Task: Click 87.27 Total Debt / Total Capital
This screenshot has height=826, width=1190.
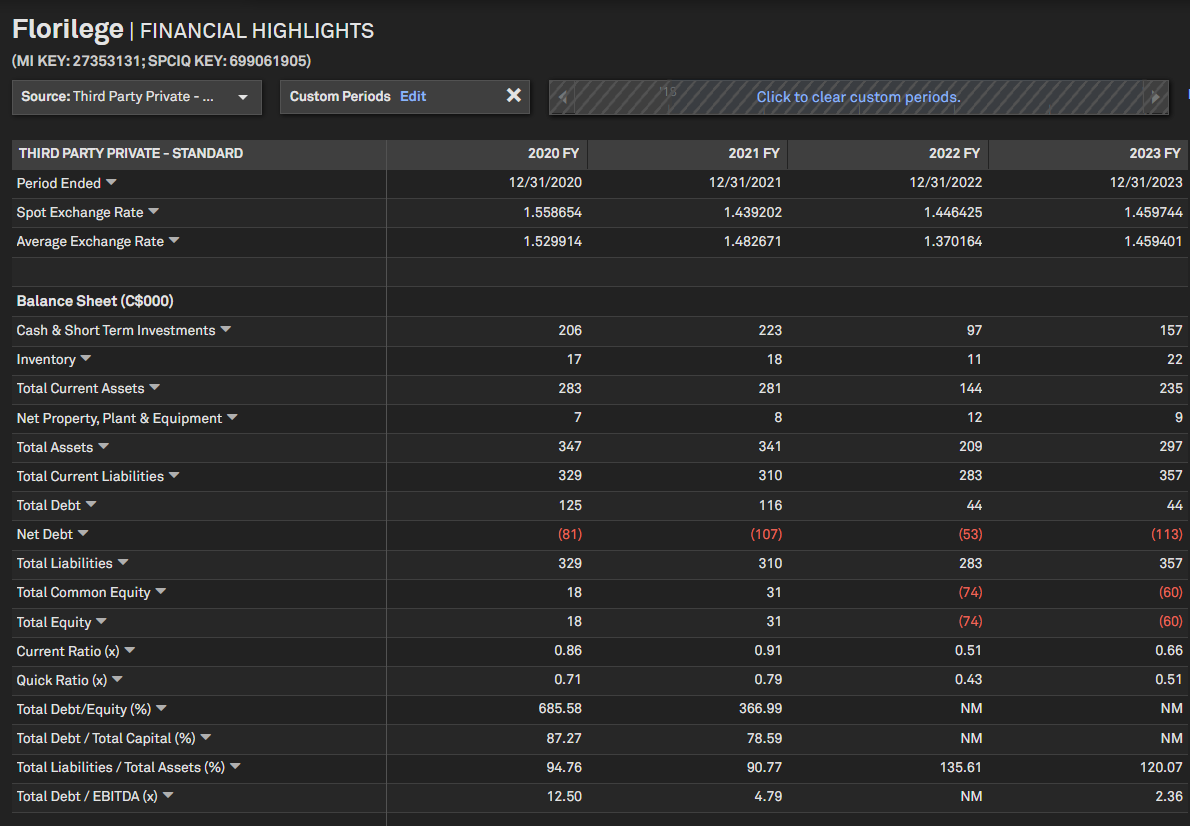Action: coord(564,738)
